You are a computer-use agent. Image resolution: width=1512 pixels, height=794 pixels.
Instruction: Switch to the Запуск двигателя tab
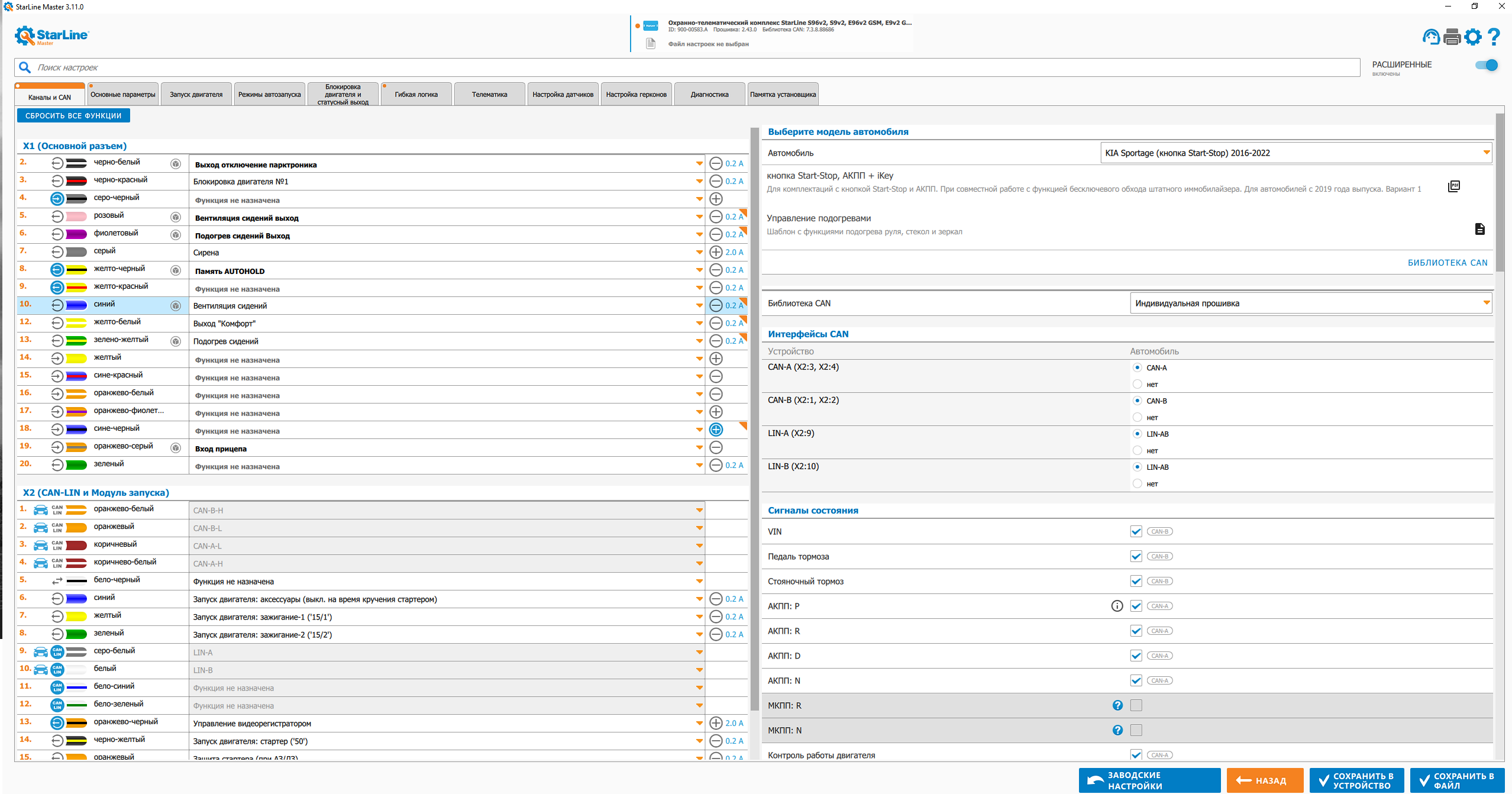click(196, 95)
